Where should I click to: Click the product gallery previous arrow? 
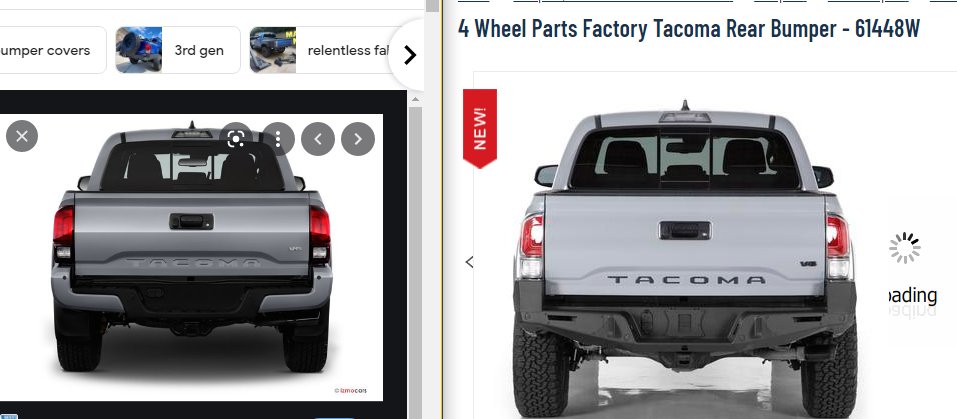pyautogui.click(x=469, y=262)
